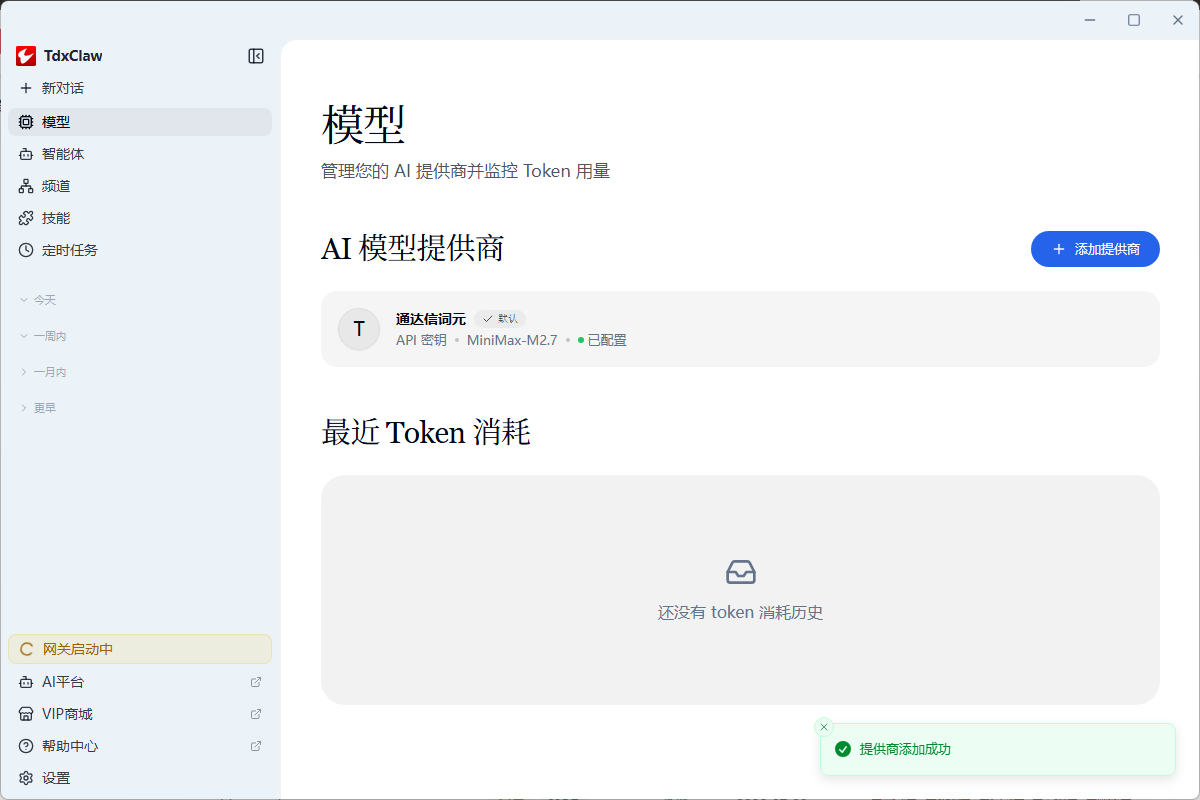Click the 提供商添加成功 notification text
Screen dimensions: 1200x800
(x=905, y=749)
